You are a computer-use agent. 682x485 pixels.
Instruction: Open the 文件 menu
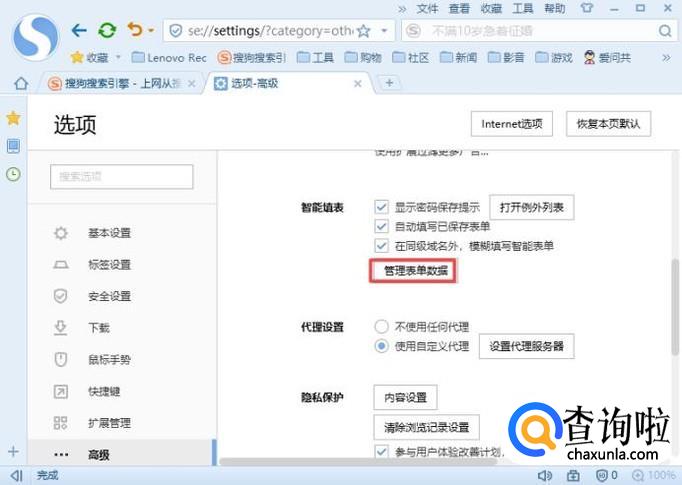tap(427, 8)
